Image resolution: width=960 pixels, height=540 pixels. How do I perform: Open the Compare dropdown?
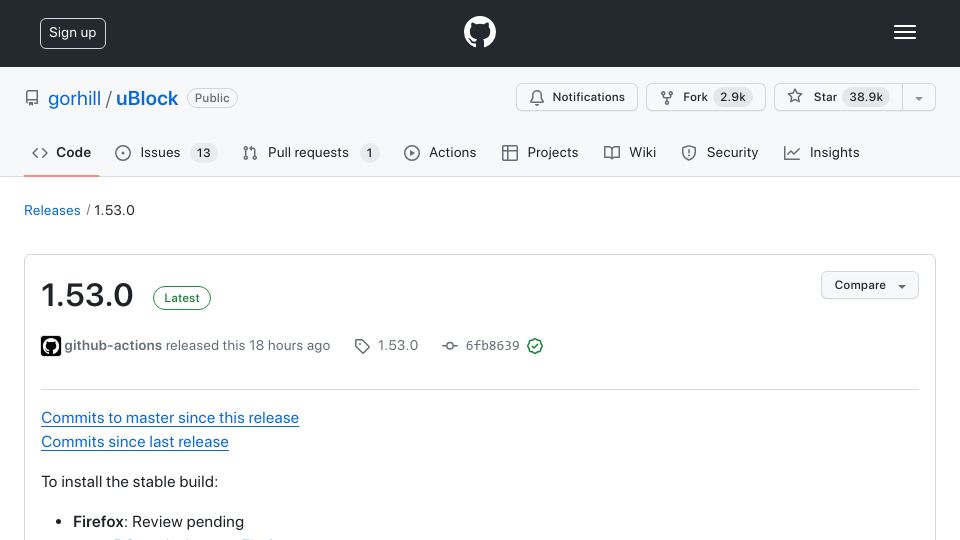[x=869, y=285]
